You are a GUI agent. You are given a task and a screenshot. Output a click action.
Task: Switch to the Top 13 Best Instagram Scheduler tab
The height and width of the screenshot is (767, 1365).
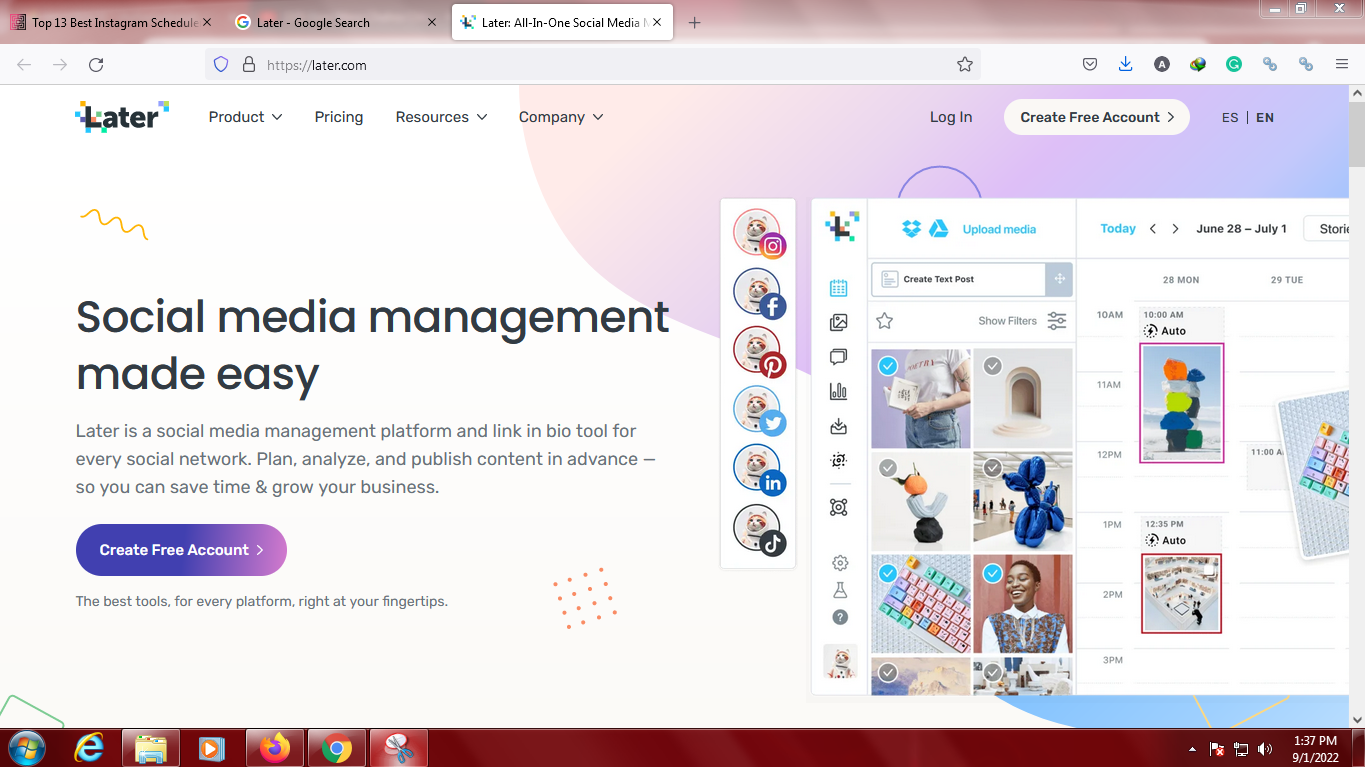pyautogui.click(x=111, y=22)
